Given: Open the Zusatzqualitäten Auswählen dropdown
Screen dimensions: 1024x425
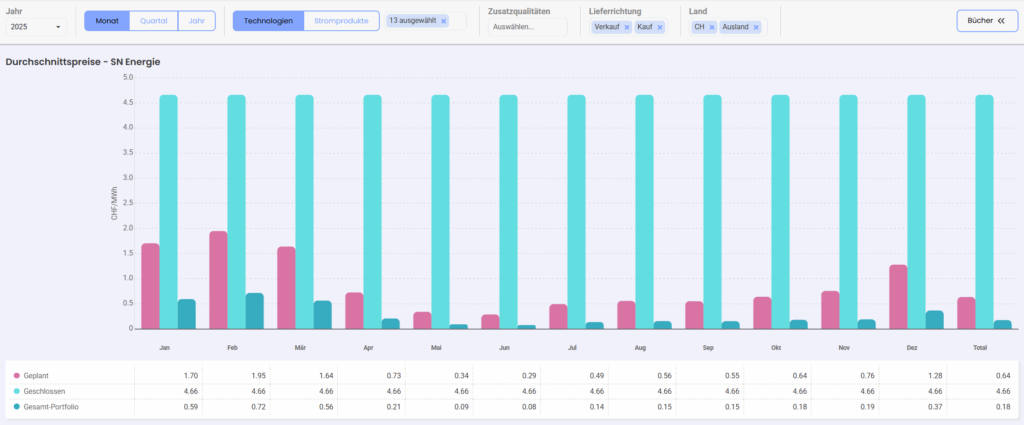Looking at the screenshot, I should (528, 27).
